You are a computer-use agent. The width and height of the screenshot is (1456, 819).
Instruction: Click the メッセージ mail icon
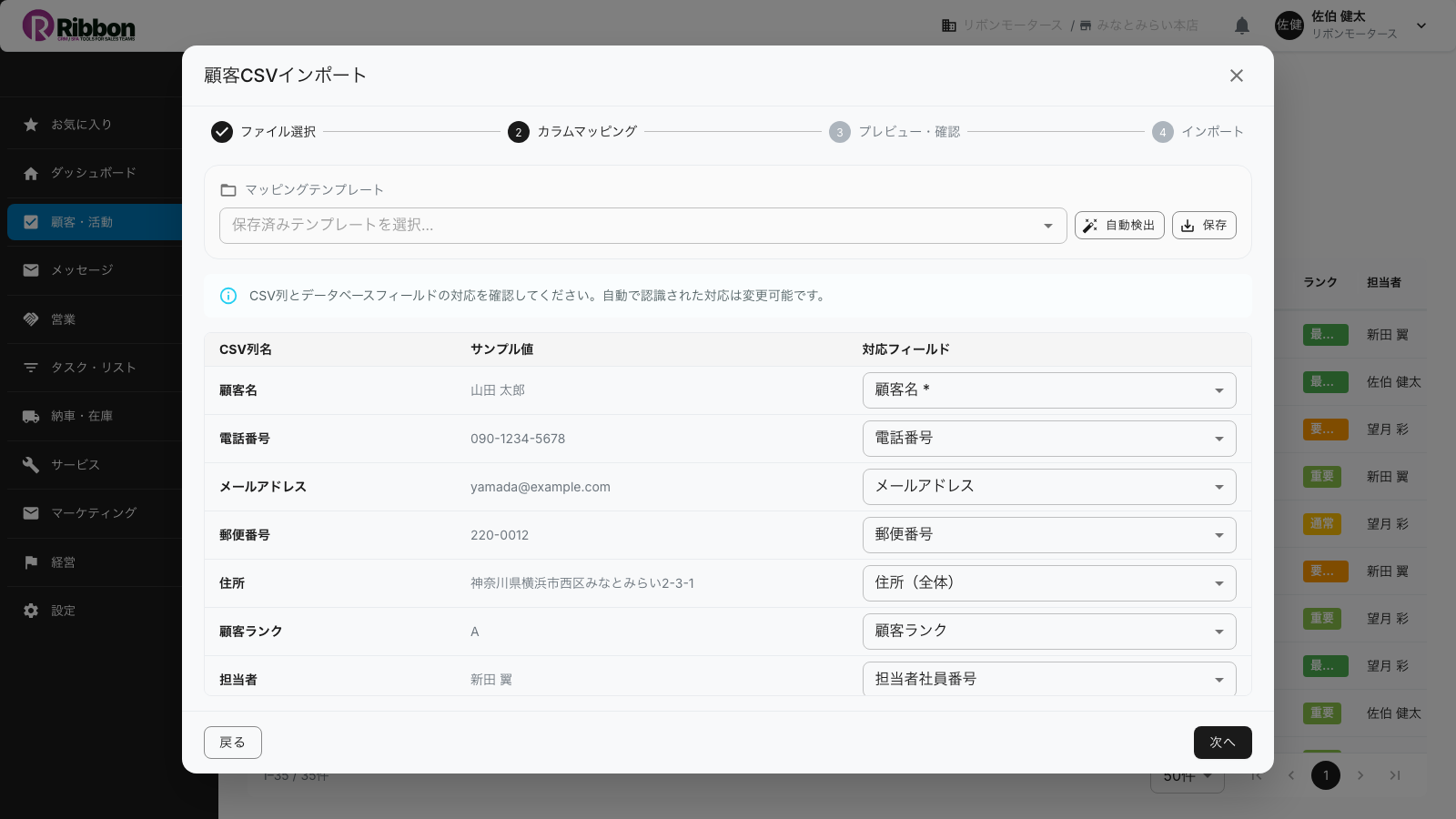coord(31,270)
